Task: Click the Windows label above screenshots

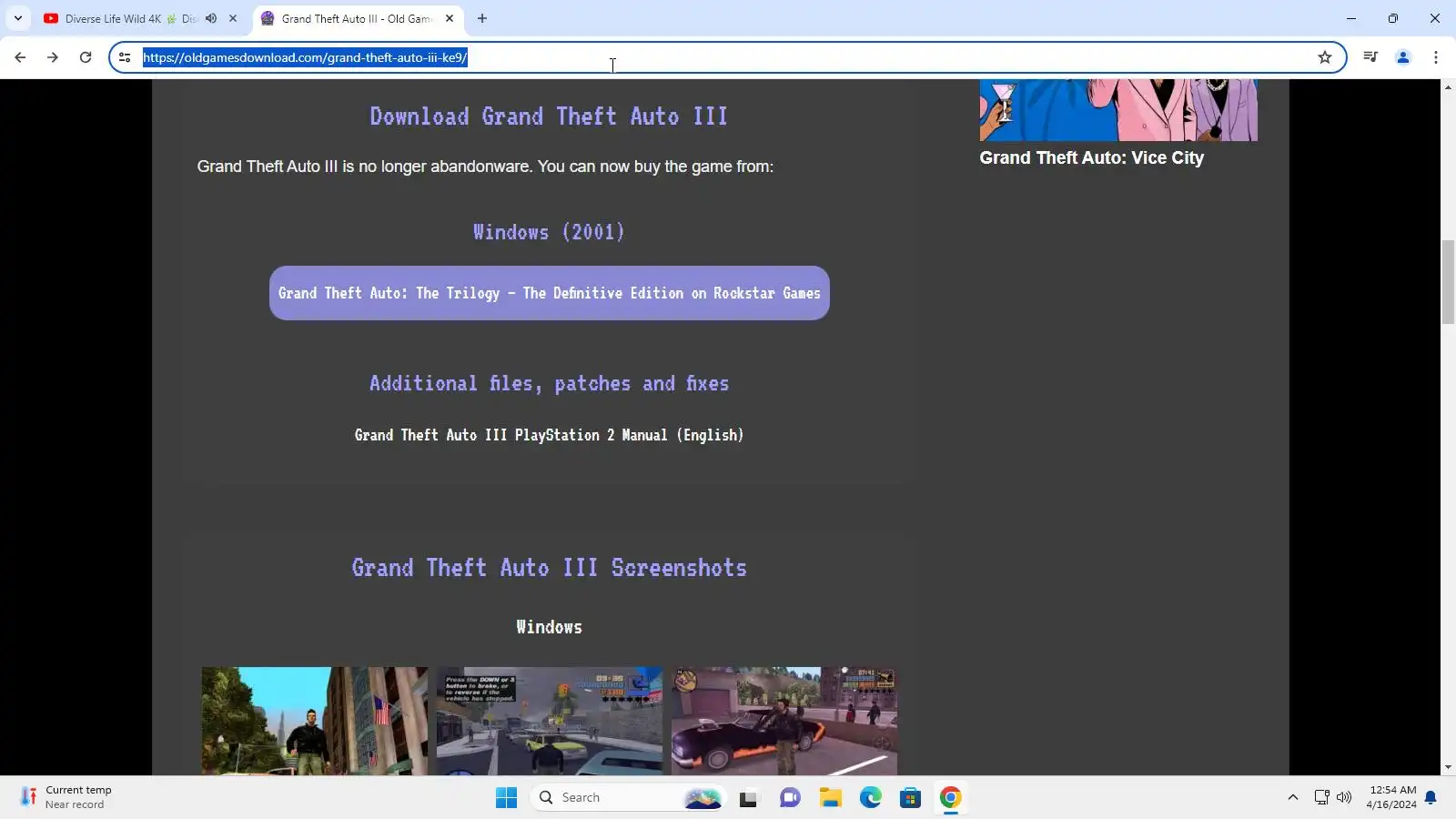Action: pyautogui.click(x=549, y=627)
